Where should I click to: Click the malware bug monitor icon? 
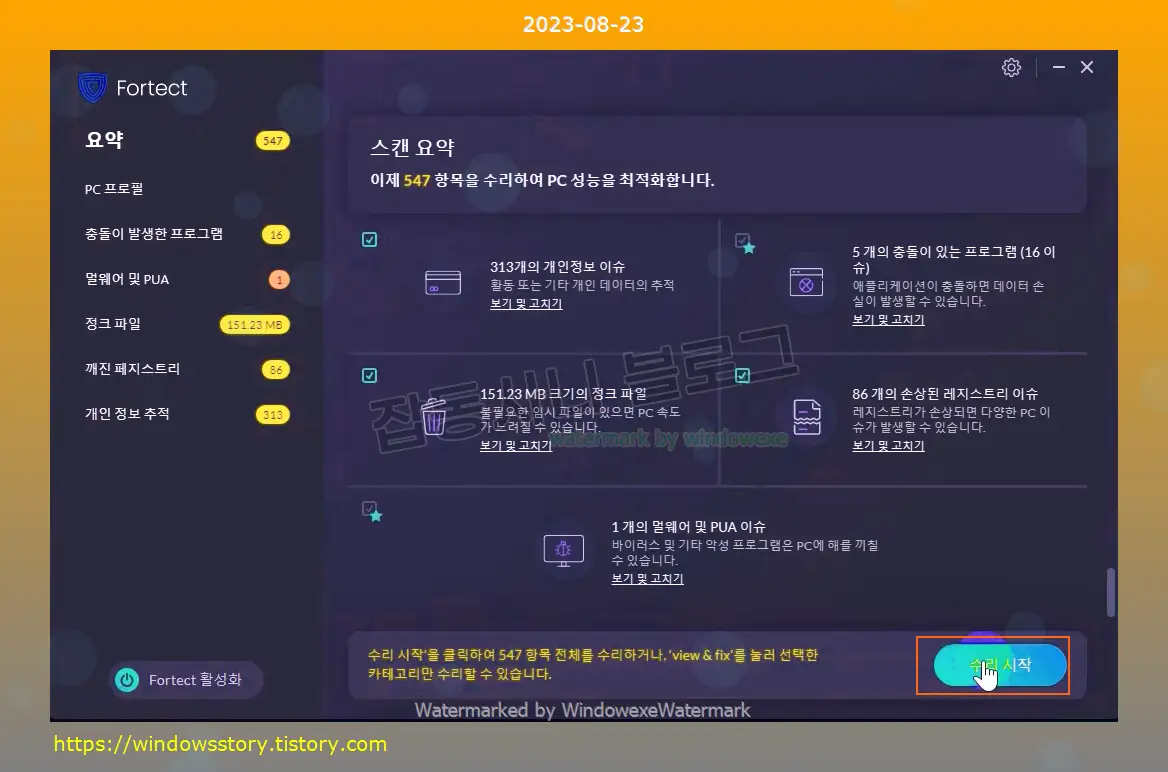click(x=563, y=551)
